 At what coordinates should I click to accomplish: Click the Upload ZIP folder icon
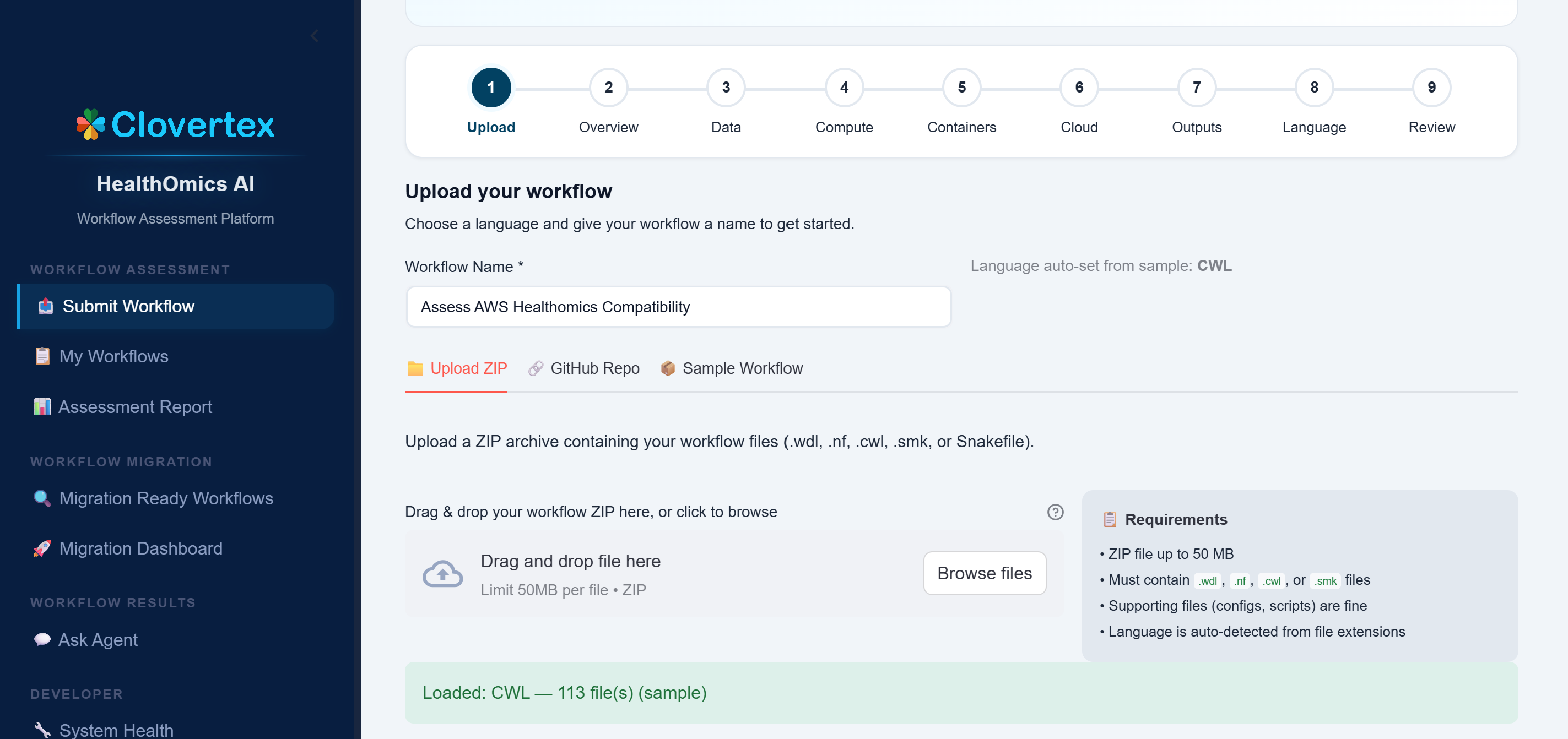click(x=414, y=368)
